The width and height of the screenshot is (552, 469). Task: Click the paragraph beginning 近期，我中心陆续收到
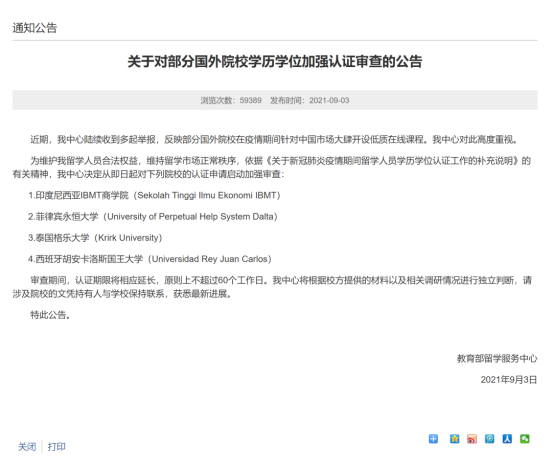(x=275, y=140)
